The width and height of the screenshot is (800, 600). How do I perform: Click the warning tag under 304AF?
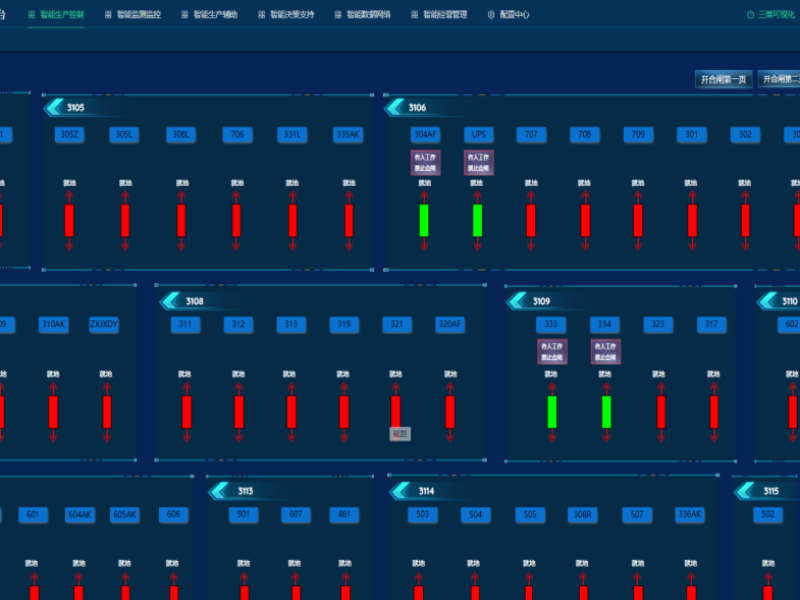[424, 162]
